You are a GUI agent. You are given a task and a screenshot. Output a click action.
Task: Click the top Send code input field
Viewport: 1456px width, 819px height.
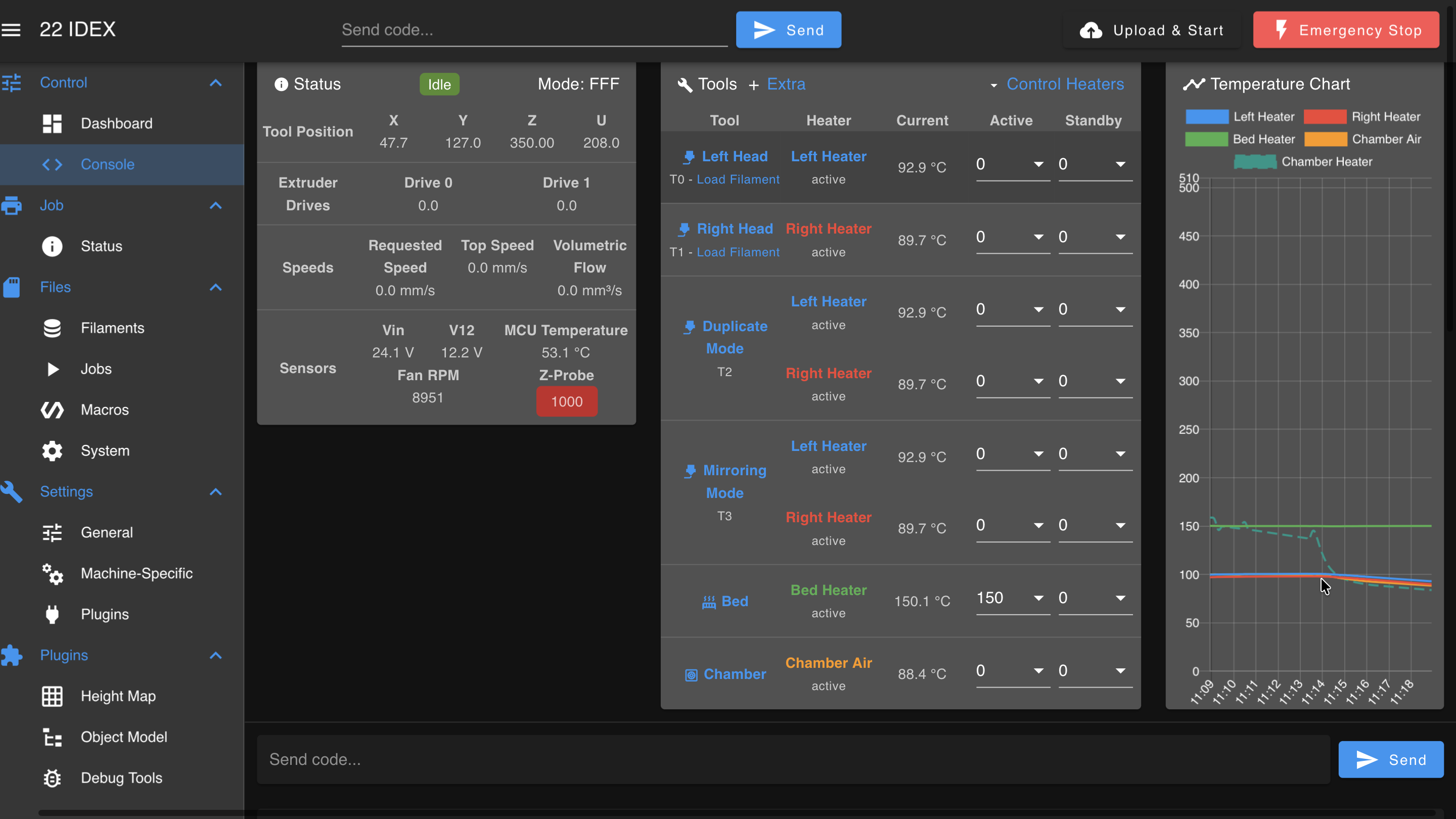[534, 30]
